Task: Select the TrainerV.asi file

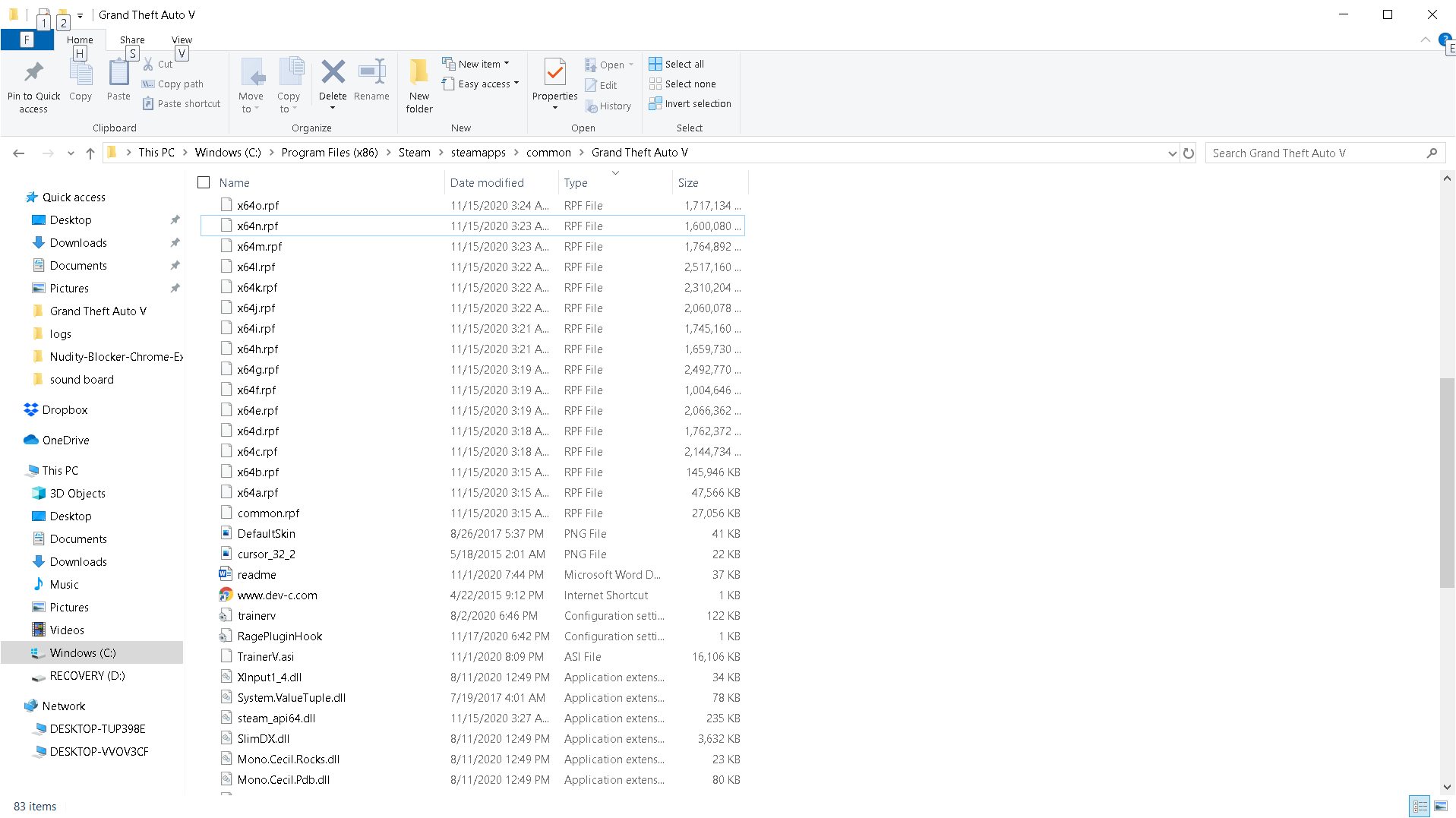Action: coord(472,656)
